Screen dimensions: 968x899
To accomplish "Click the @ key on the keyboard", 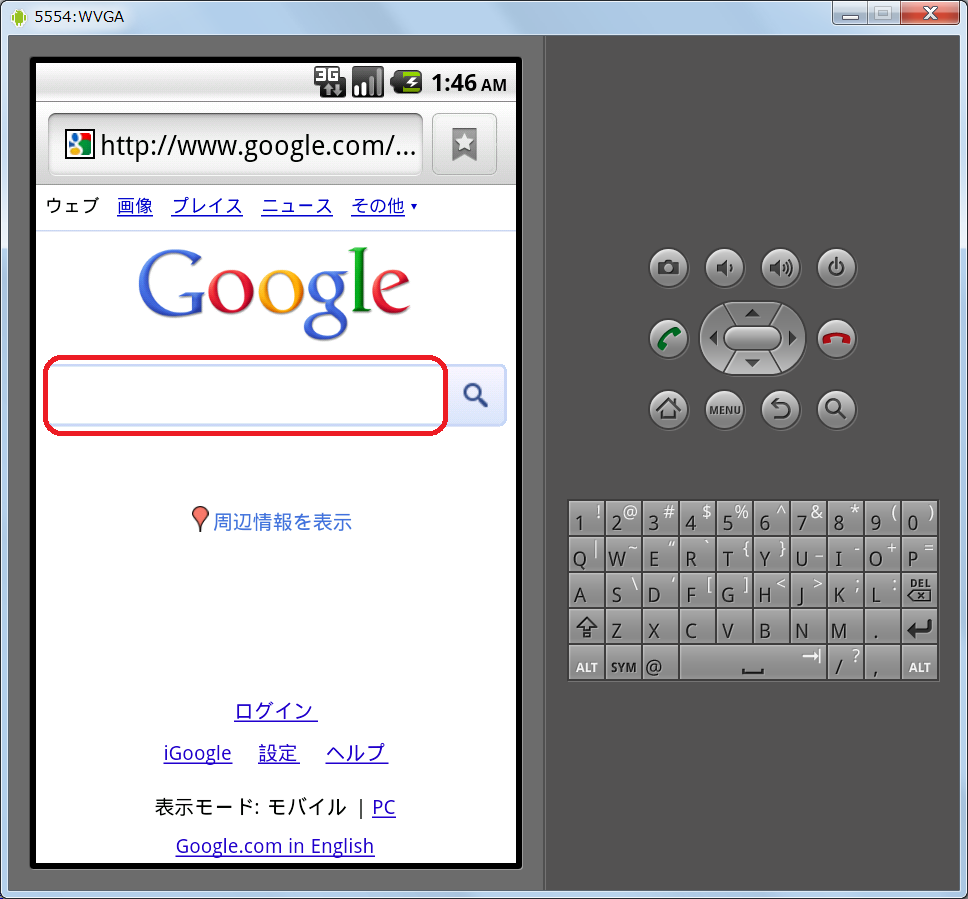I will (x=660, y=663).
